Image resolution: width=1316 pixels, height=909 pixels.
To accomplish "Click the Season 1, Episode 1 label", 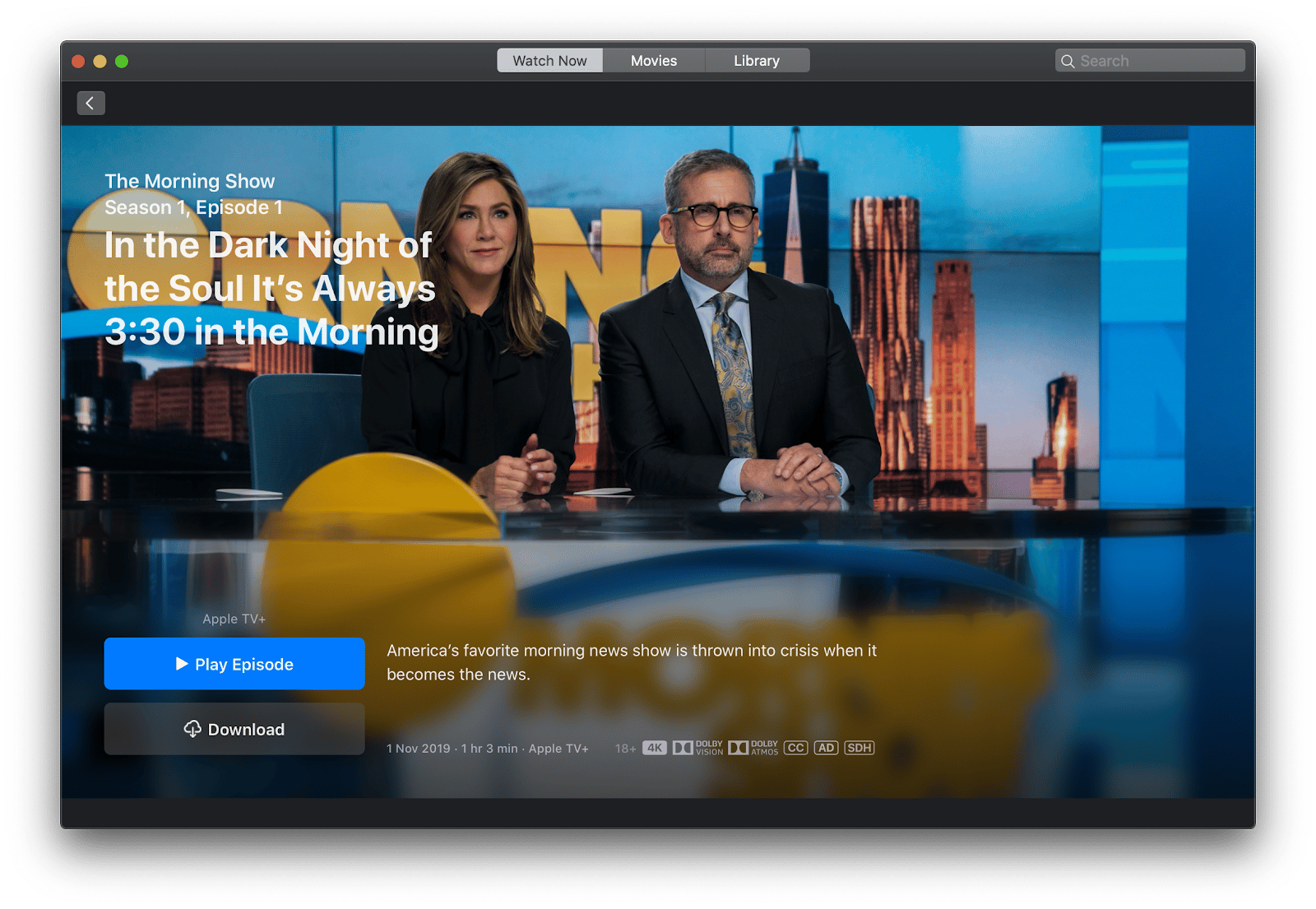I will [193, 207].
